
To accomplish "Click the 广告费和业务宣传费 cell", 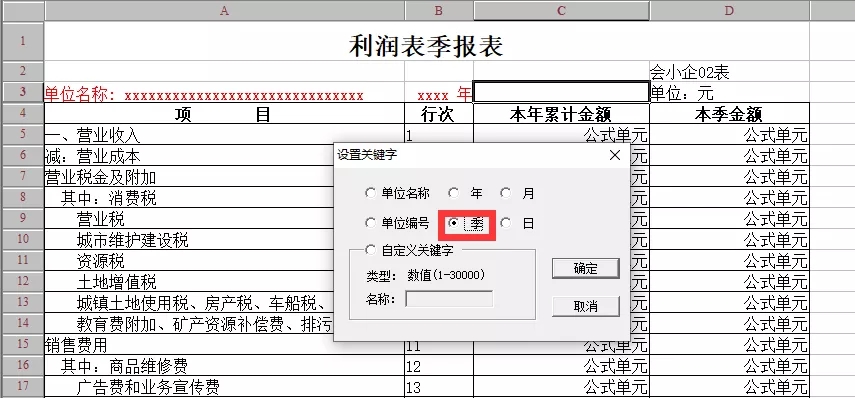I will [224, 387].
